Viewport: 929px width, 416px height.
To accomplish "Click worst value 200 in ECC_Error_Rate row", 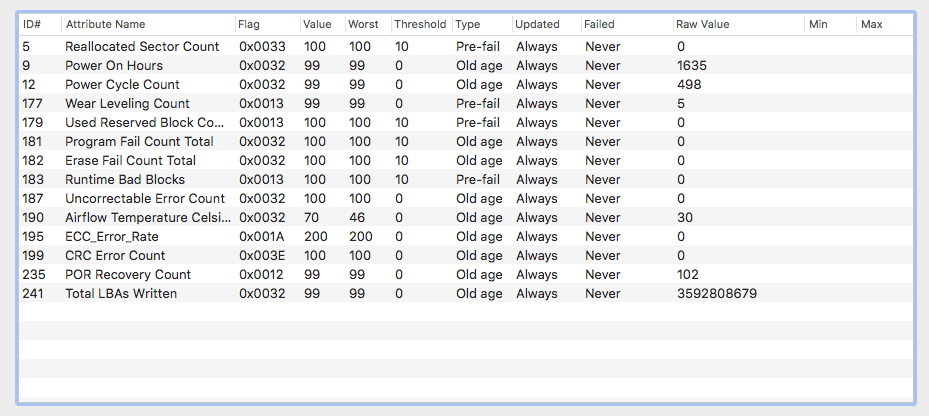I will [x=361, y=236].
